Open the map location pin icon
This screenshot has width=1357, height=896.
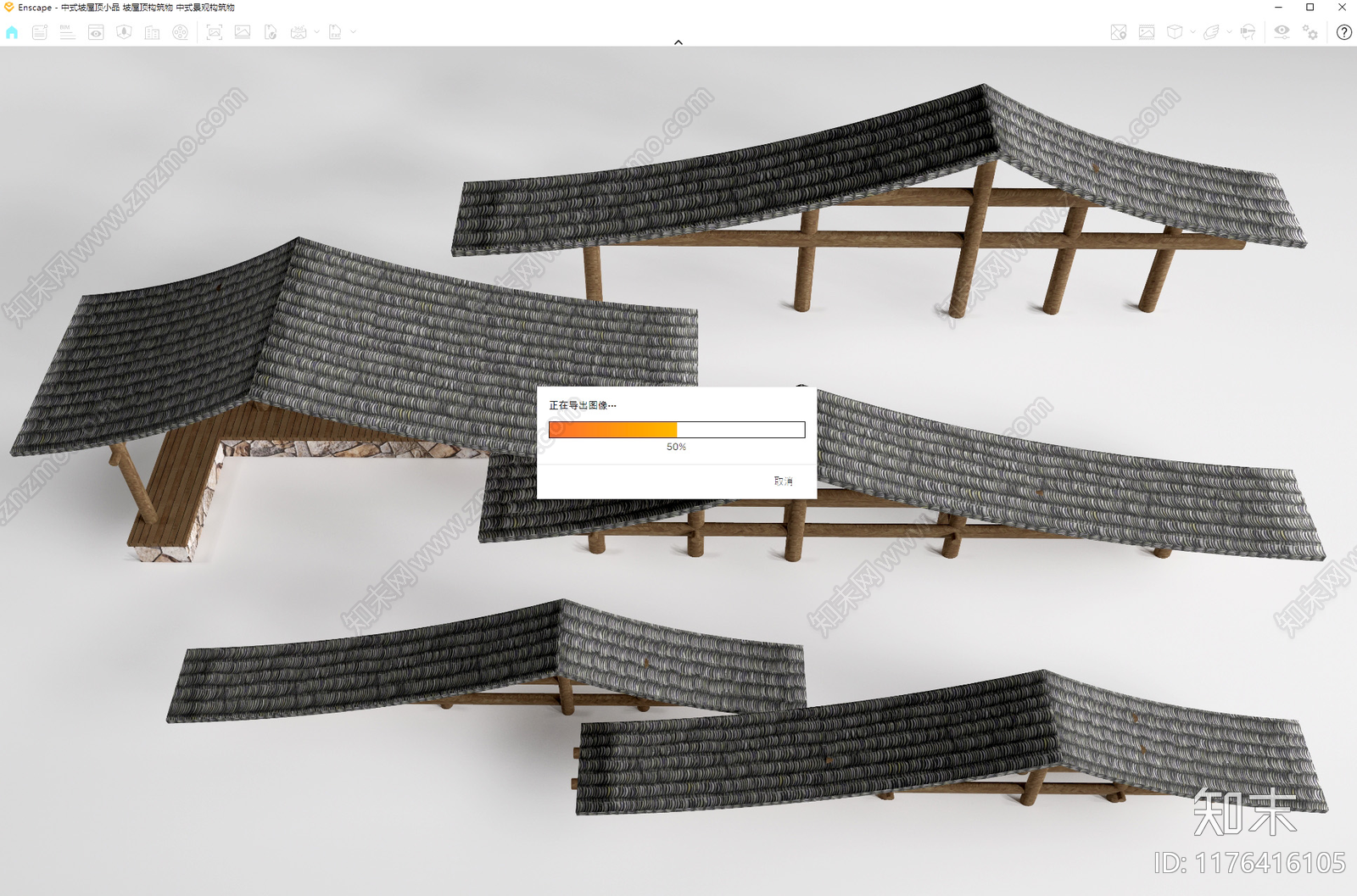tap(1119, 32)
